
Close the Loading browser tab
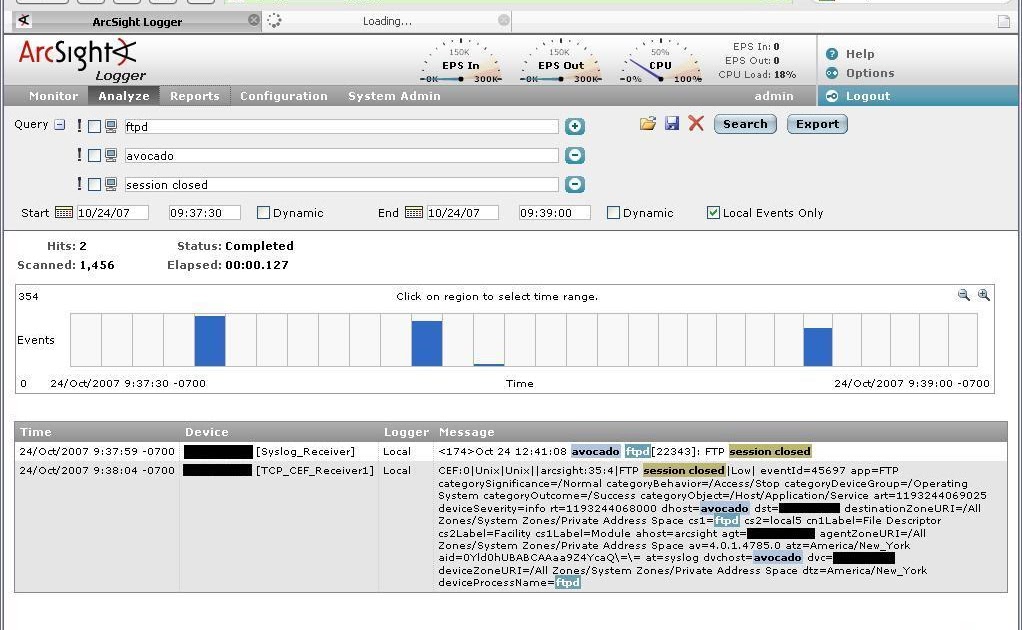coord(503,20)
